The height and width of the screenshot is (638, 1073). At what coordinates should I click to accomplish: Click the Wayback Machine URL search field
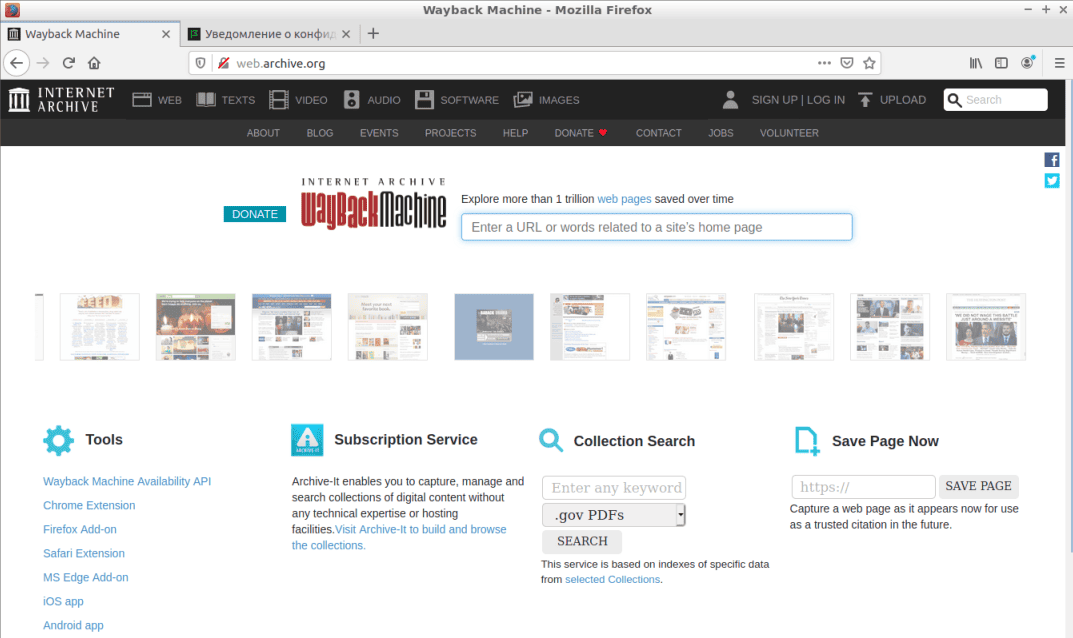tap(656, 227)
